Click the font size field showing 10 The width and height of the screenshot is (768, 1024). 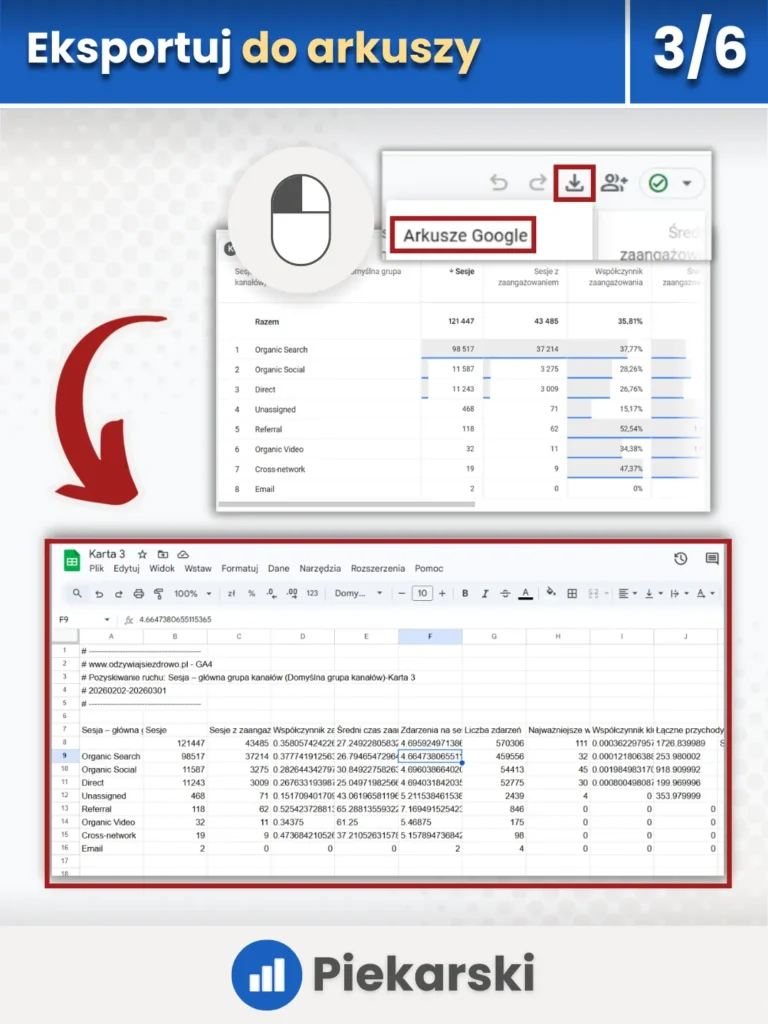(422, 594)
